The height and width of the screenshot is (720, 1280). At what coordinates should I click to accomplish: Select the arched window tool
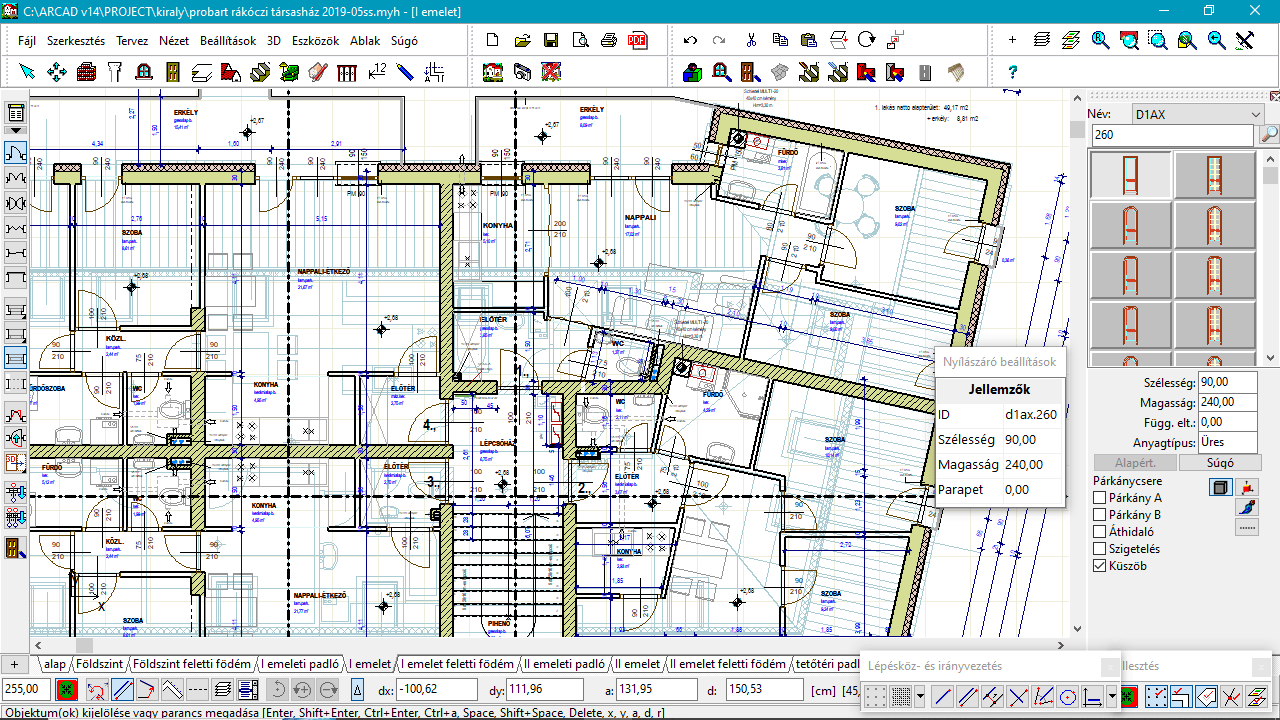tap(143, 72)
